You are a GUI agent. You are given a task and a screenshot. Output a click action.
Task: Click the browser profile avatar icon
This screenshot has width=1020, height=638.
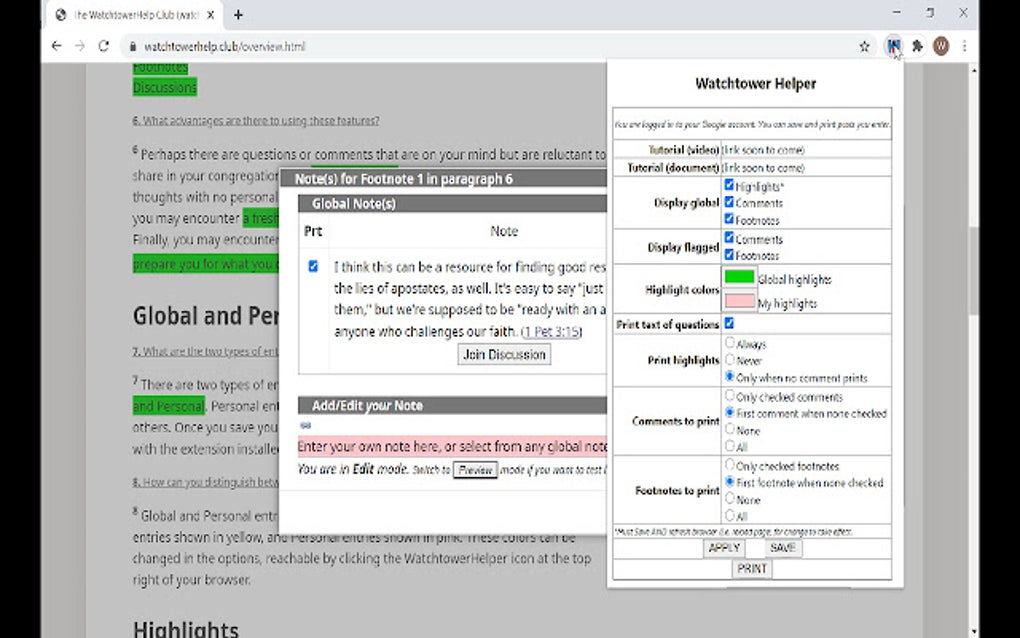[940, 46]
